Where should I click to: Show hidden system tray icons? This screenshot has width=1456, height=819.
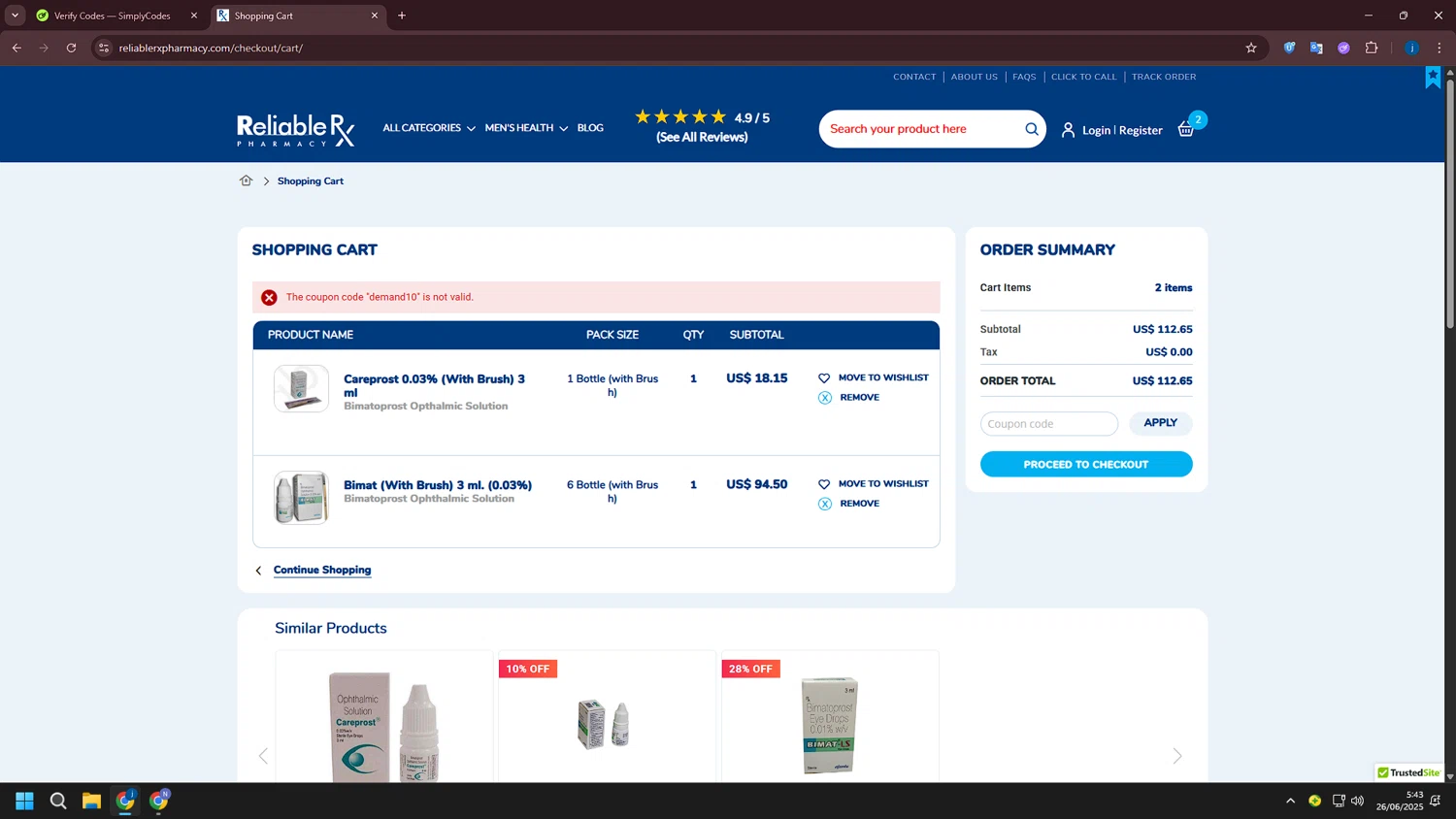tap(1290, 801)
